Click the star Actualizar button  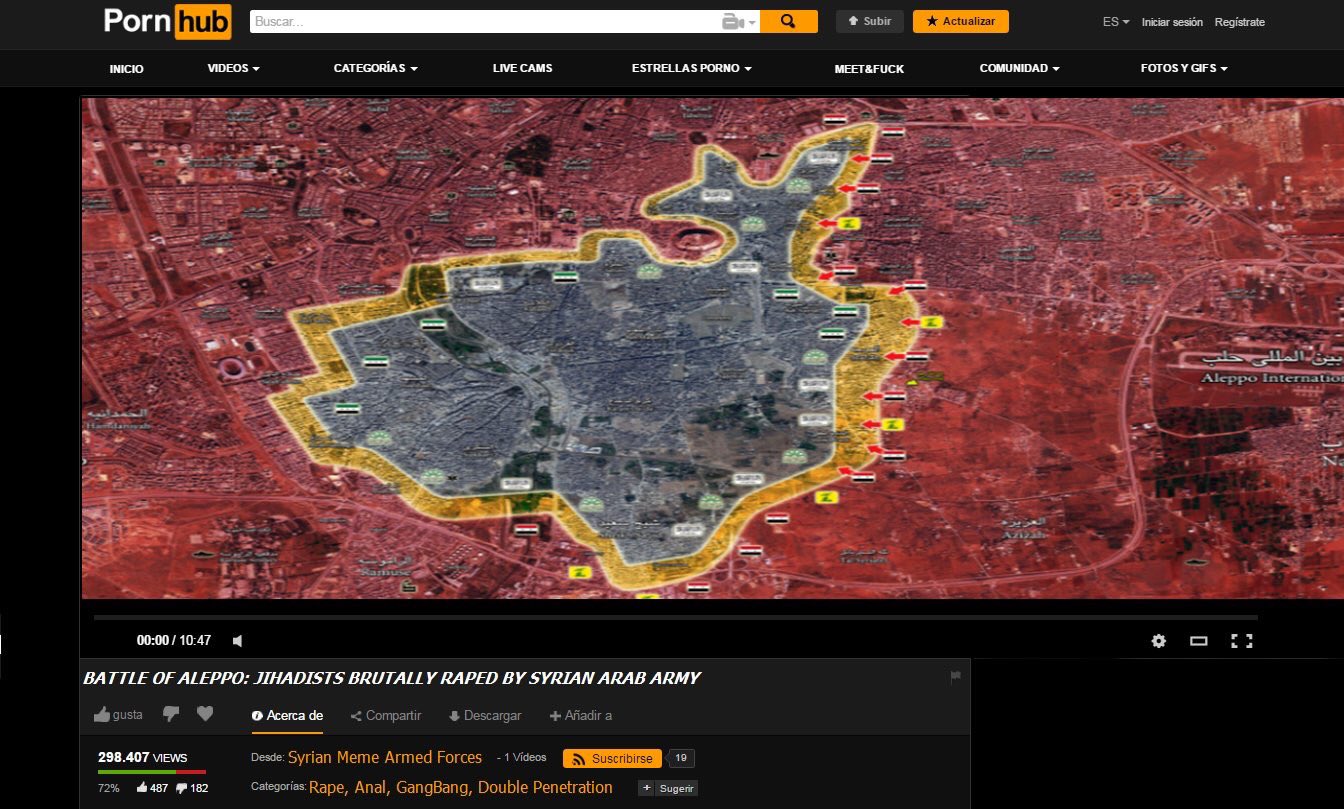960,21
